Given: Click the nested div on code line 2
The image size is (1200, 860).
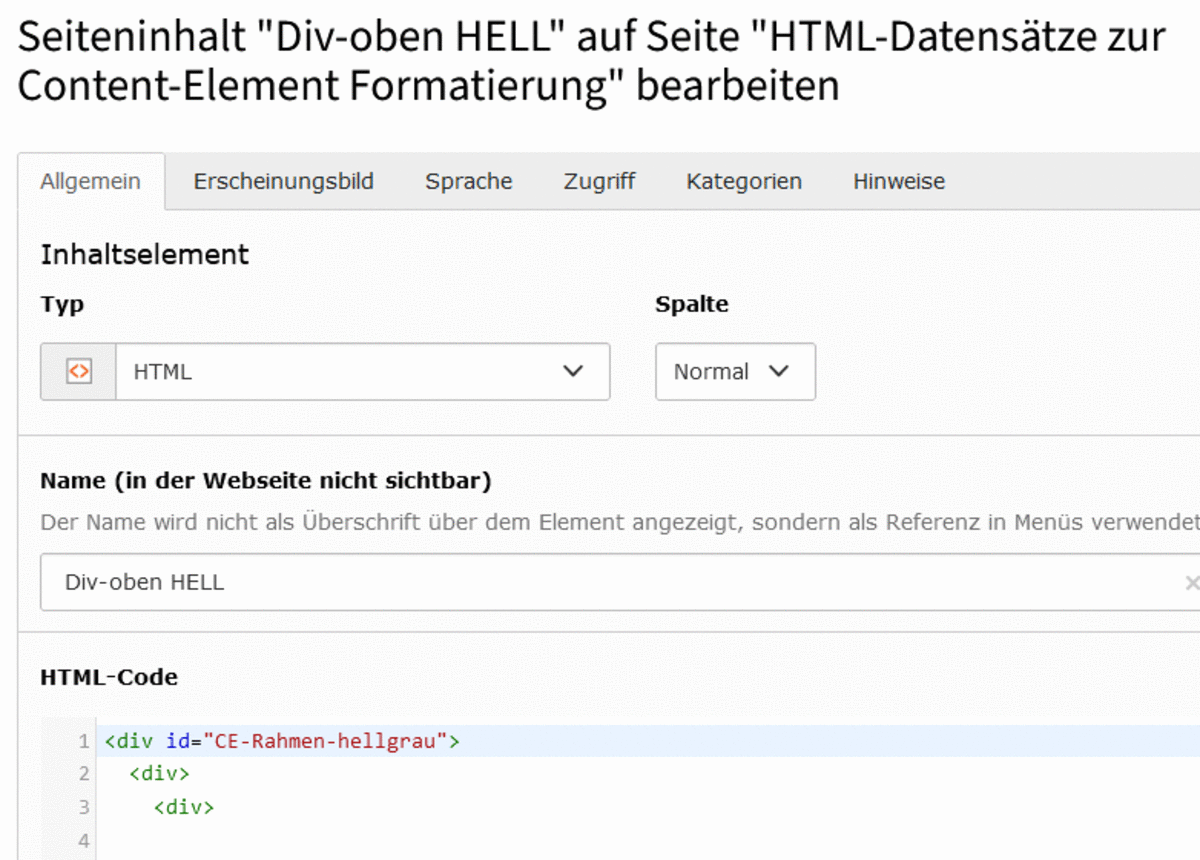Looking at the screenshot, I should (x=159, y=773).
